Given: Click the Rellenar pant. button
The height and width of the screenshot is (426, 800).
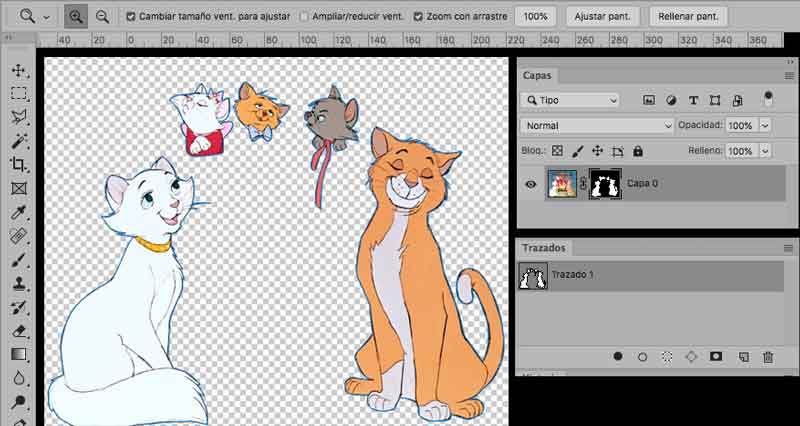Looking at the screenshot, I should (x=688, y=16).
